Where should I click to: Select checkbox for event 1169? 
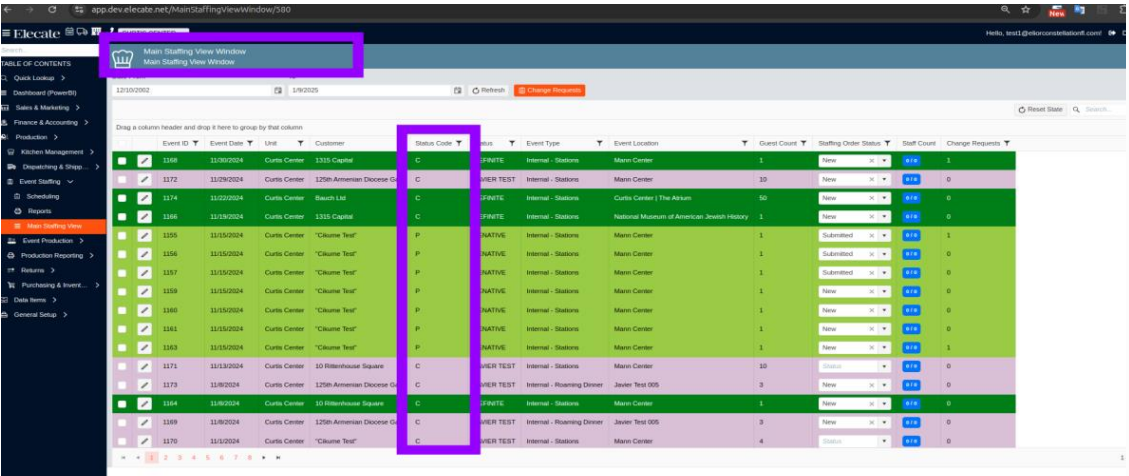(122, 423)
